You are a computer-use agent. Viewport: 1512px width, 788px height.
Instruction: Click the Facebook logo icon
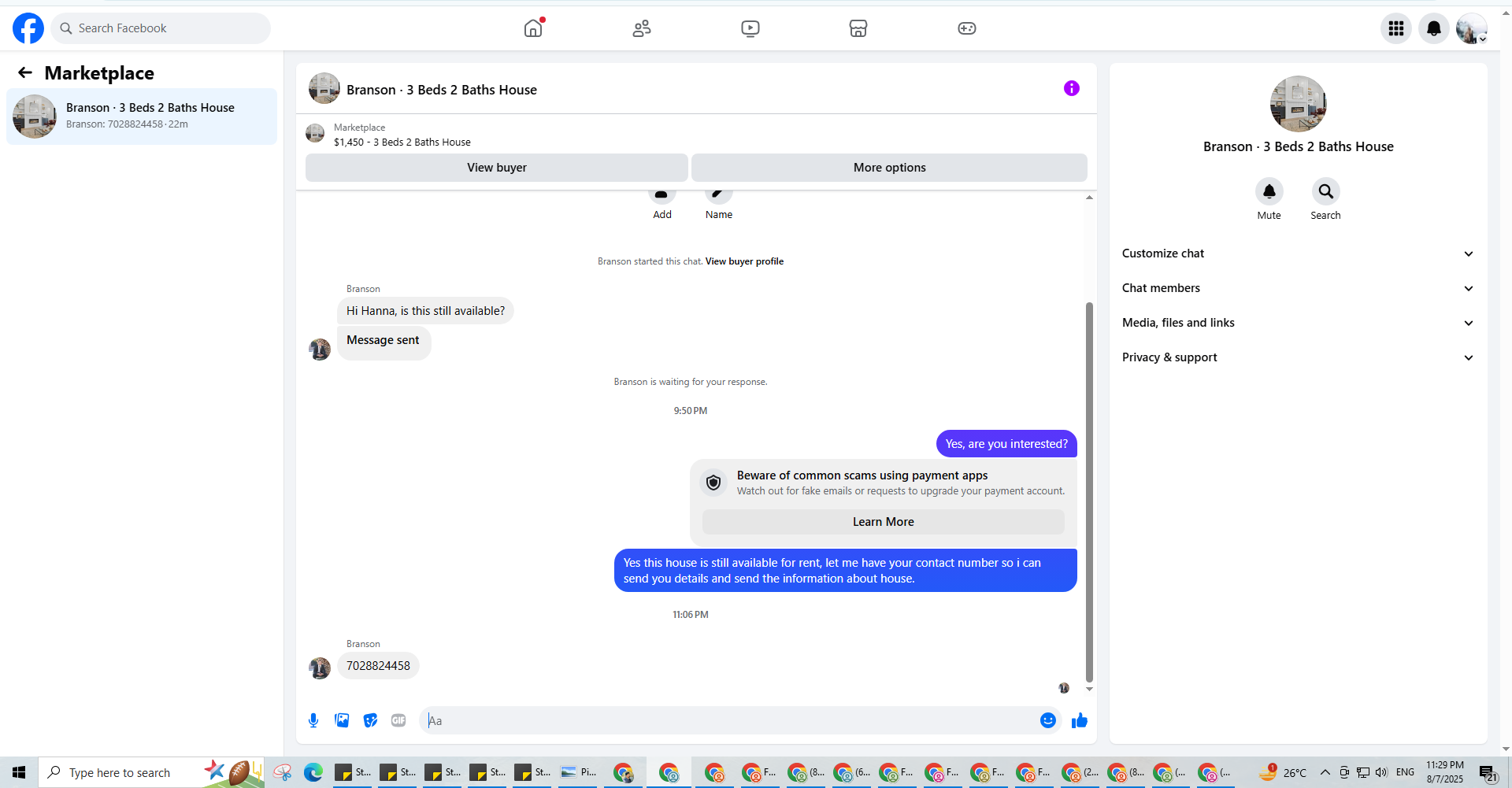tap(28, 28)
